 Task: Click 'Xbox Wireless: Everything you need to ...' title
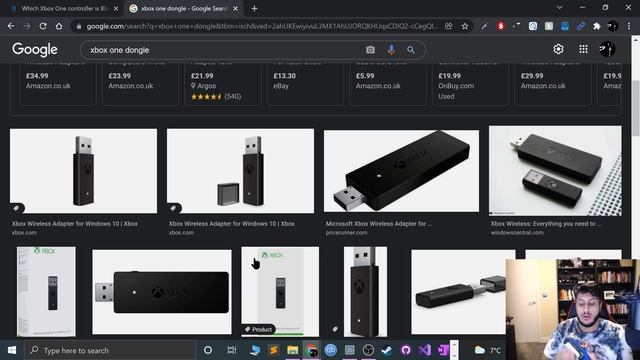546,224
